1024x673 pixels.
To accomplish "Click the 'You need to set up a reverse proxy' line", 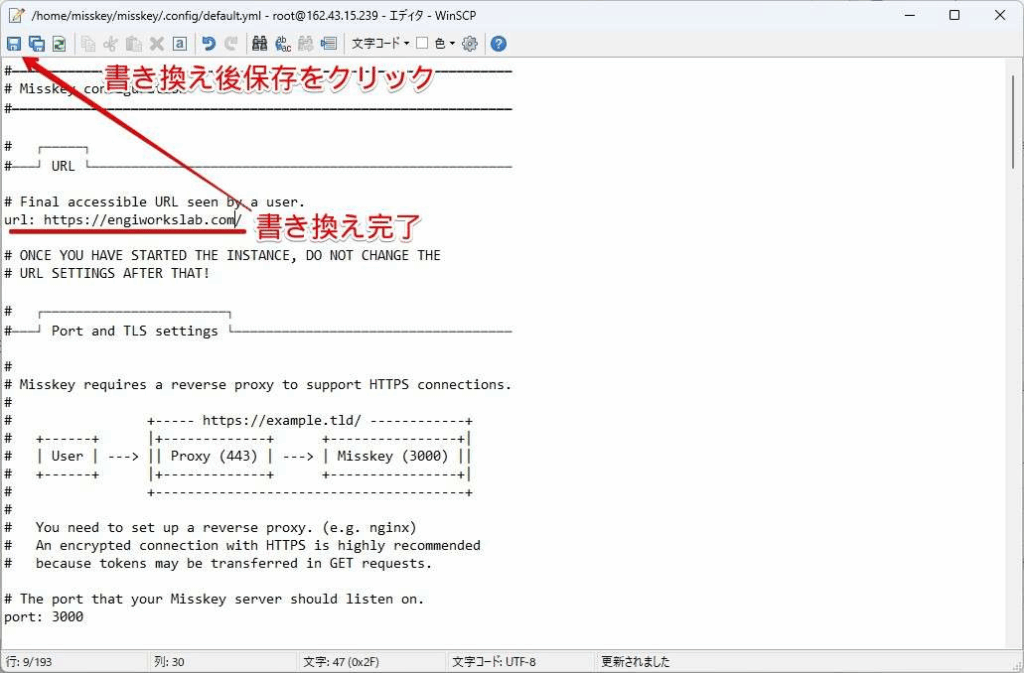I will click(210, 527).
